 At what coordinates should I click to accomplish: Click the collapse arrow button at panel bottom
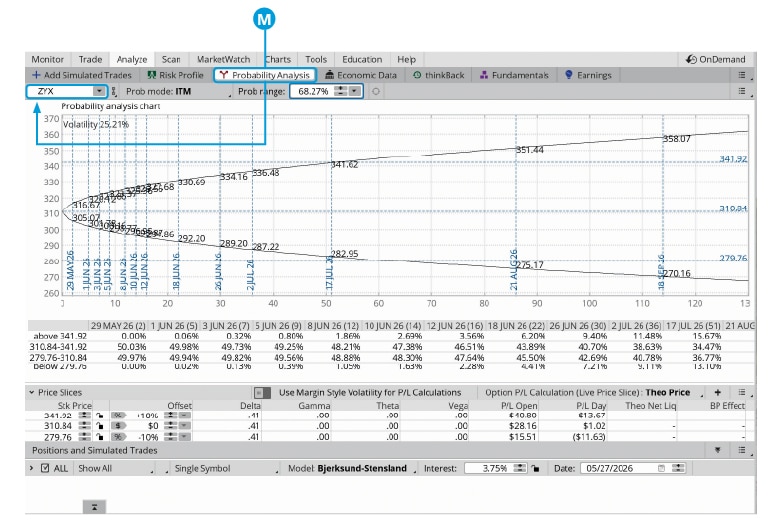click(x=94, y=507)
